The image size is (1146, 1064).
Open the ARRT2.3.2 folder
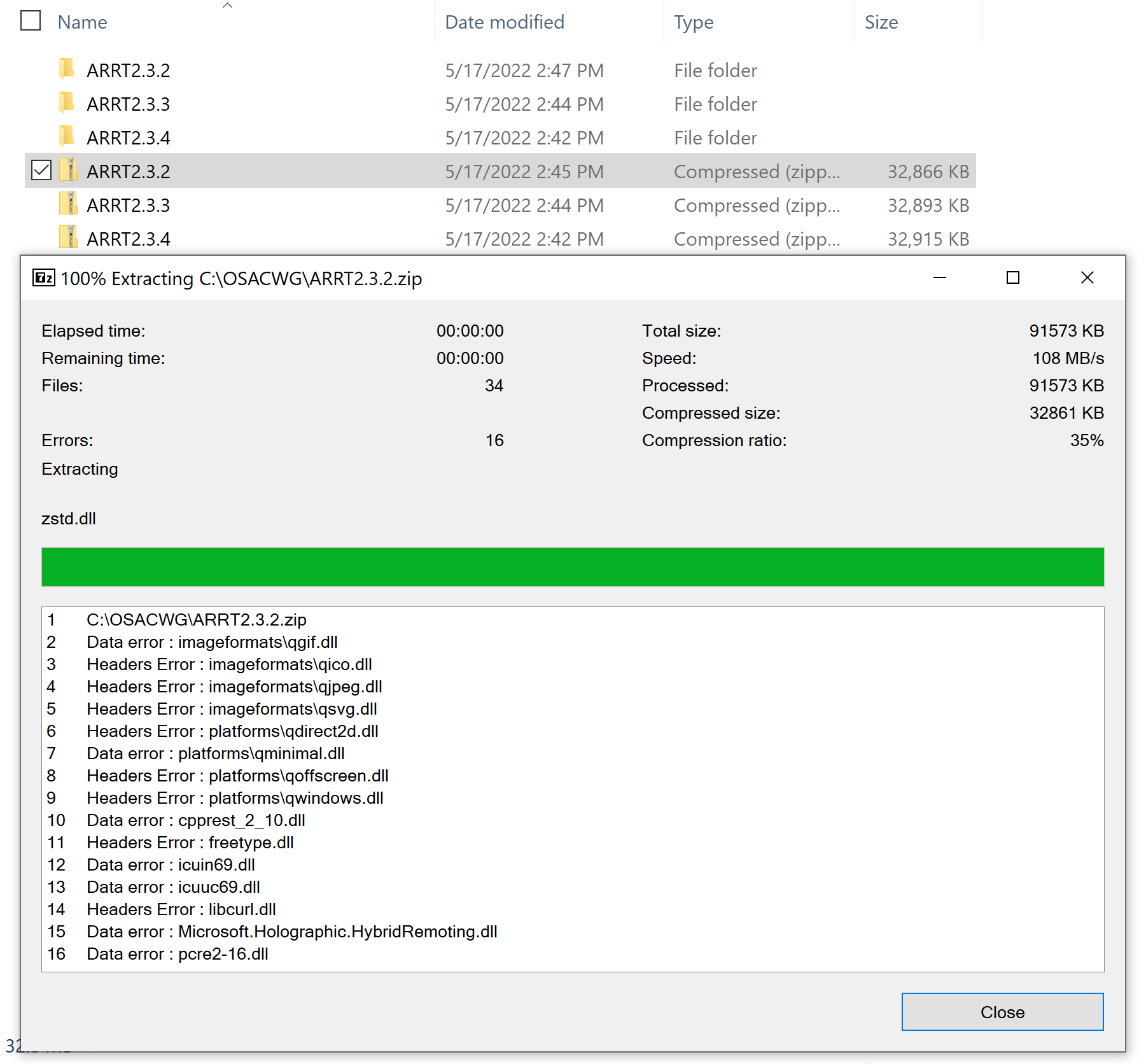[x=128, y=70]
